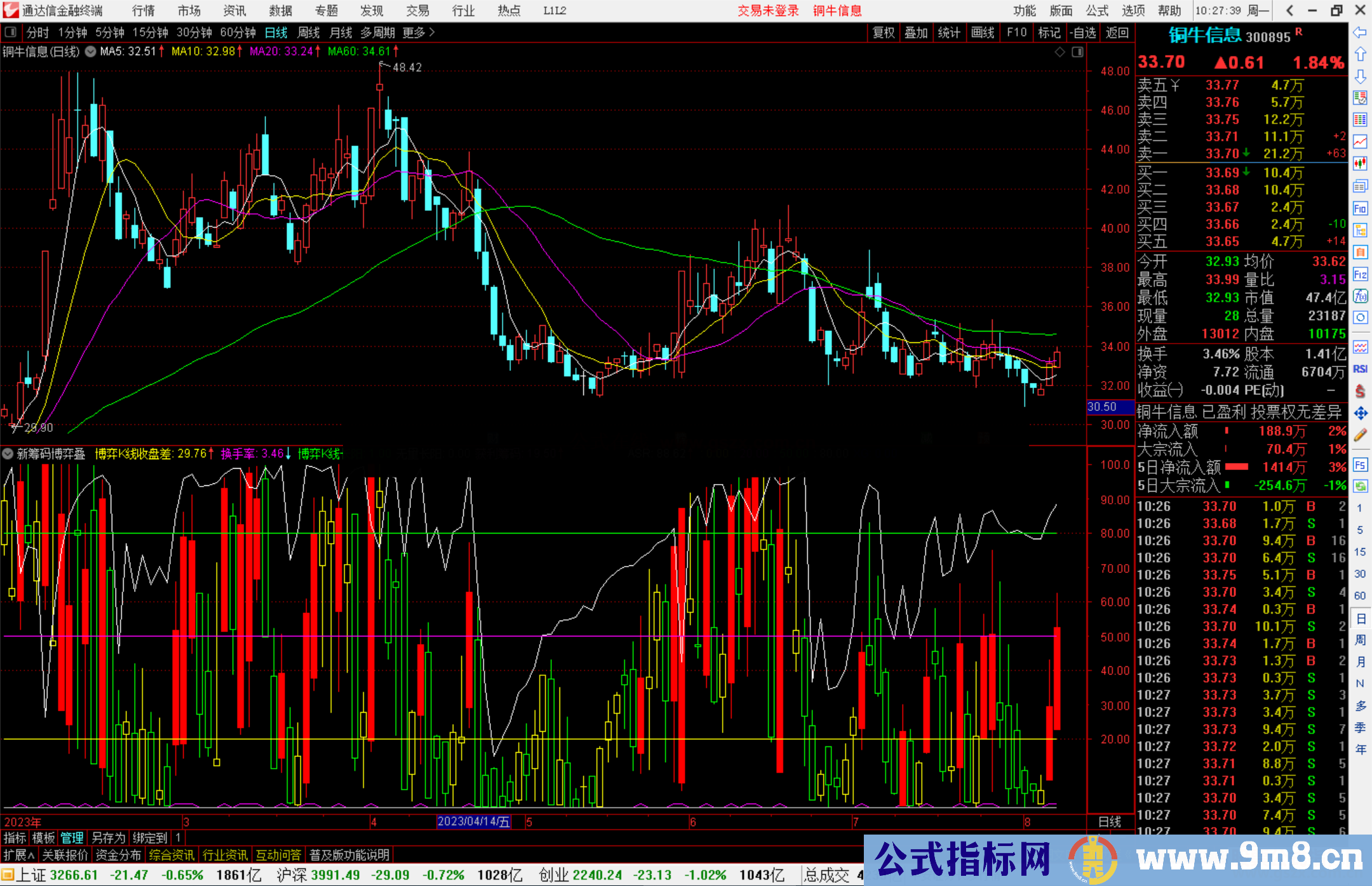Click the title bar back chevron arrow

(1289, 10)
